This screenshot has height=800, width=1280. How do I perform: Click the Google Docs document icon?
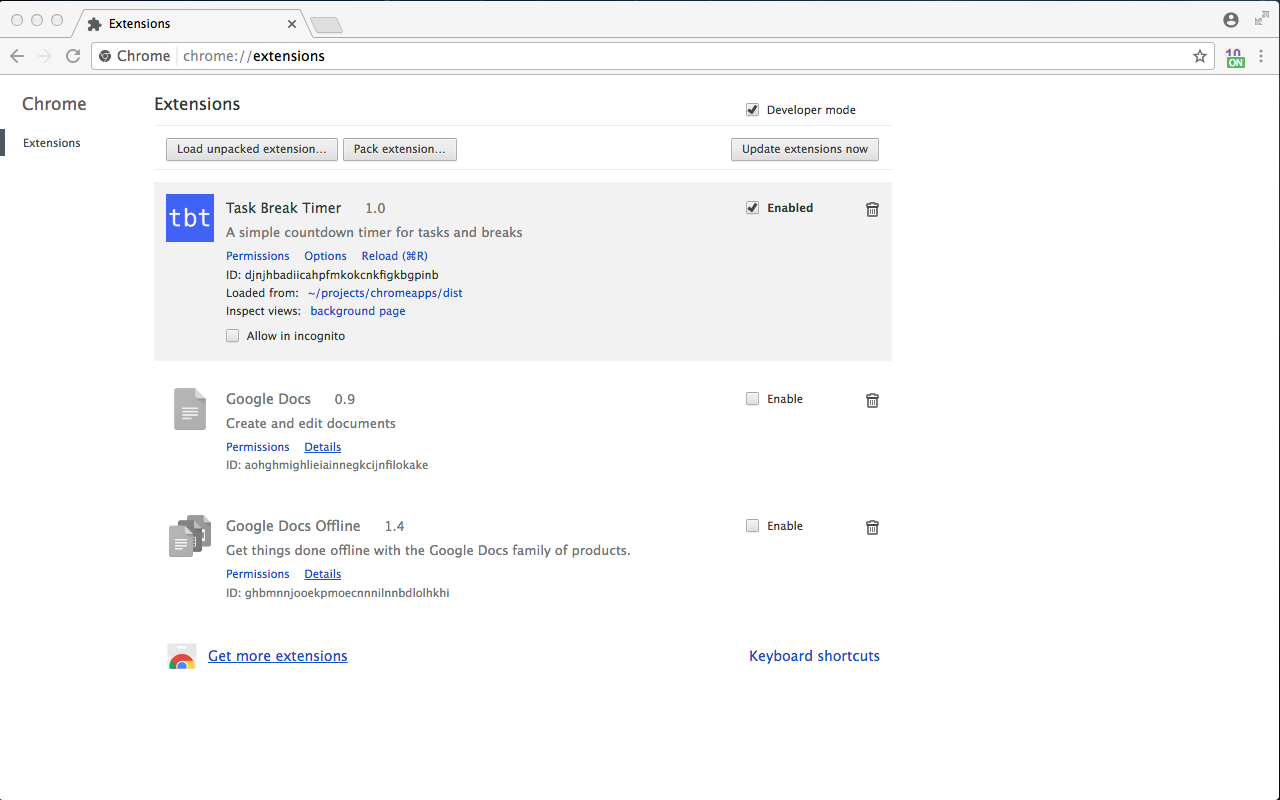point(190,409)
